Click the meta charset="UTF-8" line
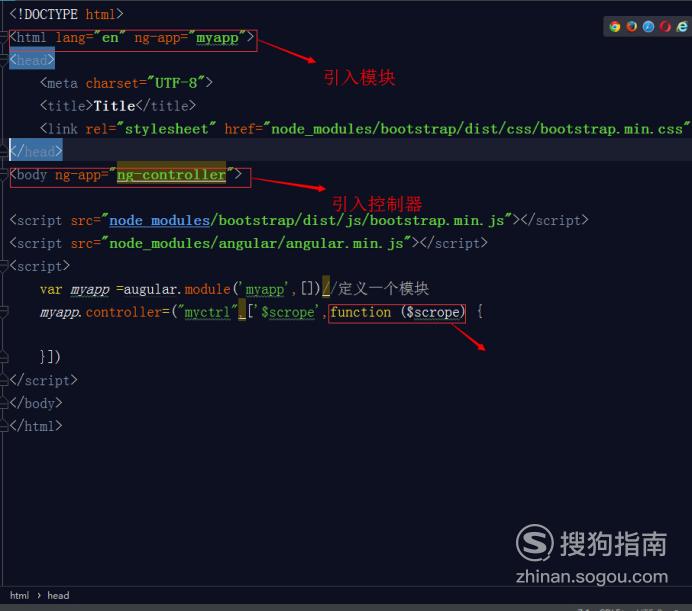This screenshot has width=692, height=611. pos(126,83)
